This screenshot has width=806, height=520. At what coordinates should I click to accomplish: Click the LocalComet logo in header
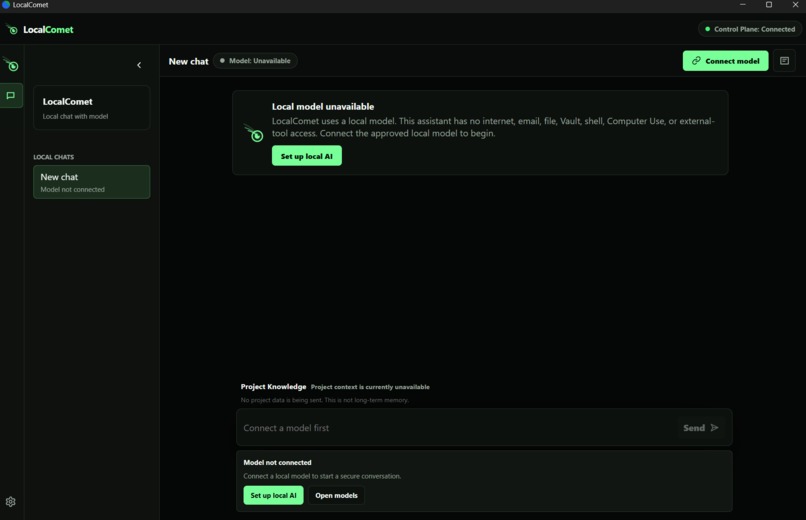(40, 29)
